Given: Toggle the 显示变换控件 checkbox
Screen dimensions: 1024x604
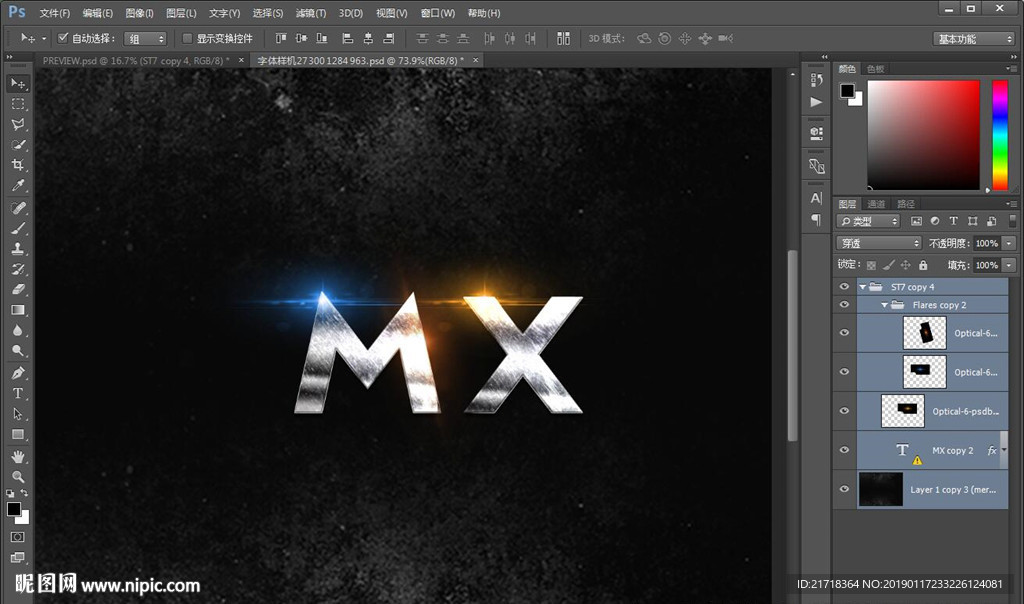Looking at the screenshot, I should click(187, 38).
